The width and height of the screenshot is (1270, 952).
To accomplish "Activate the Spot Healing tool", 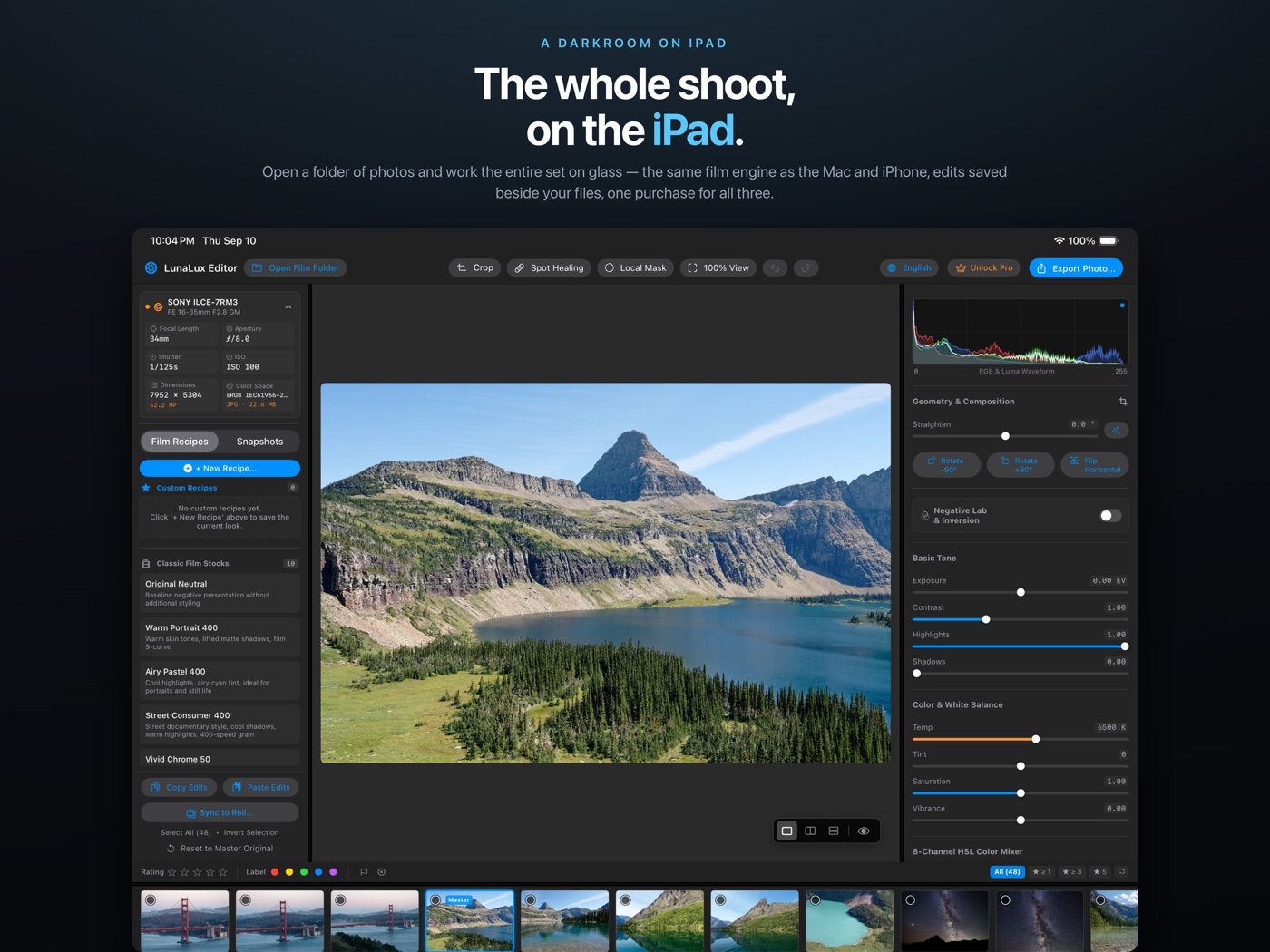I will pyautogui.click(x=549, y=268).
